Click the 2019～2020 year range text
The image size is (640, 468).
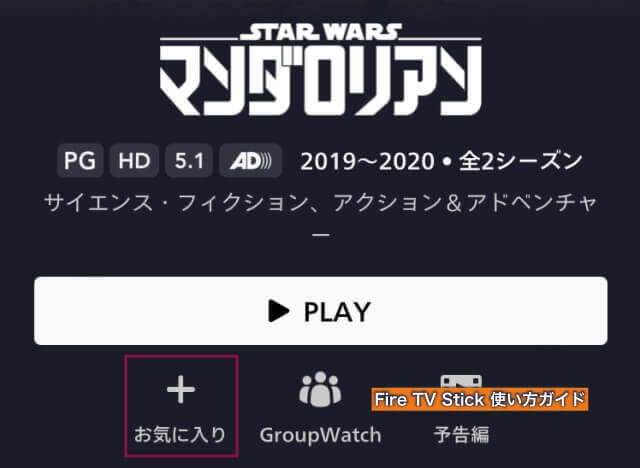tap(367, 162)
